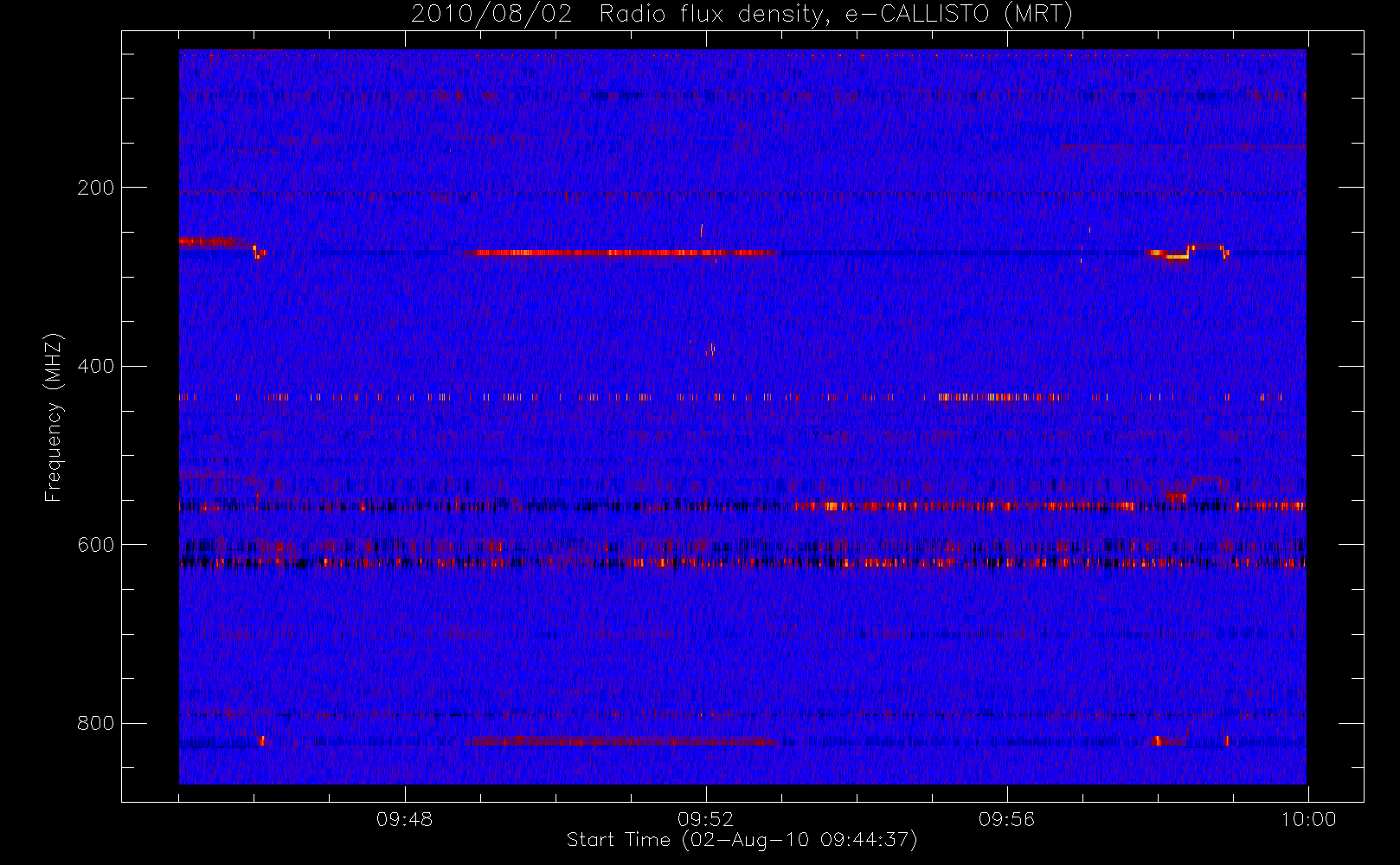This screenshot has width=1400, height=865.
Task: Click the 'Frequency (MHZ)' axis label
Action: (x=54, y=417)
